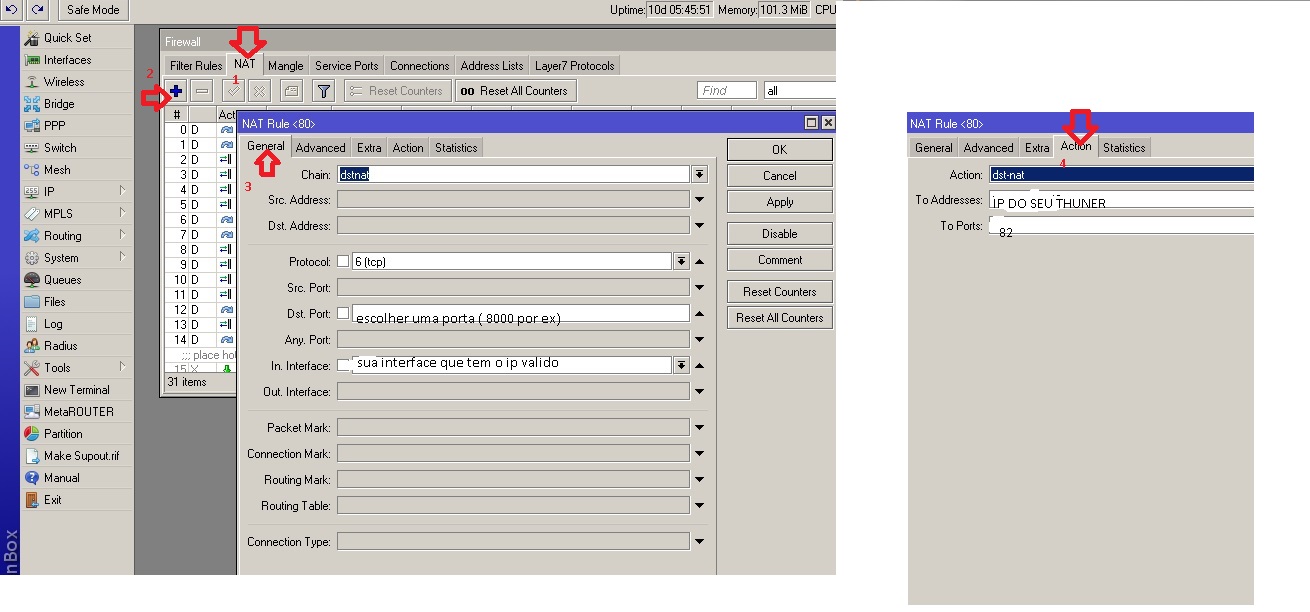The image size is (1310, 612).
Task: Switch to Filter Rules tab
Action: click(x=196, y=65)
